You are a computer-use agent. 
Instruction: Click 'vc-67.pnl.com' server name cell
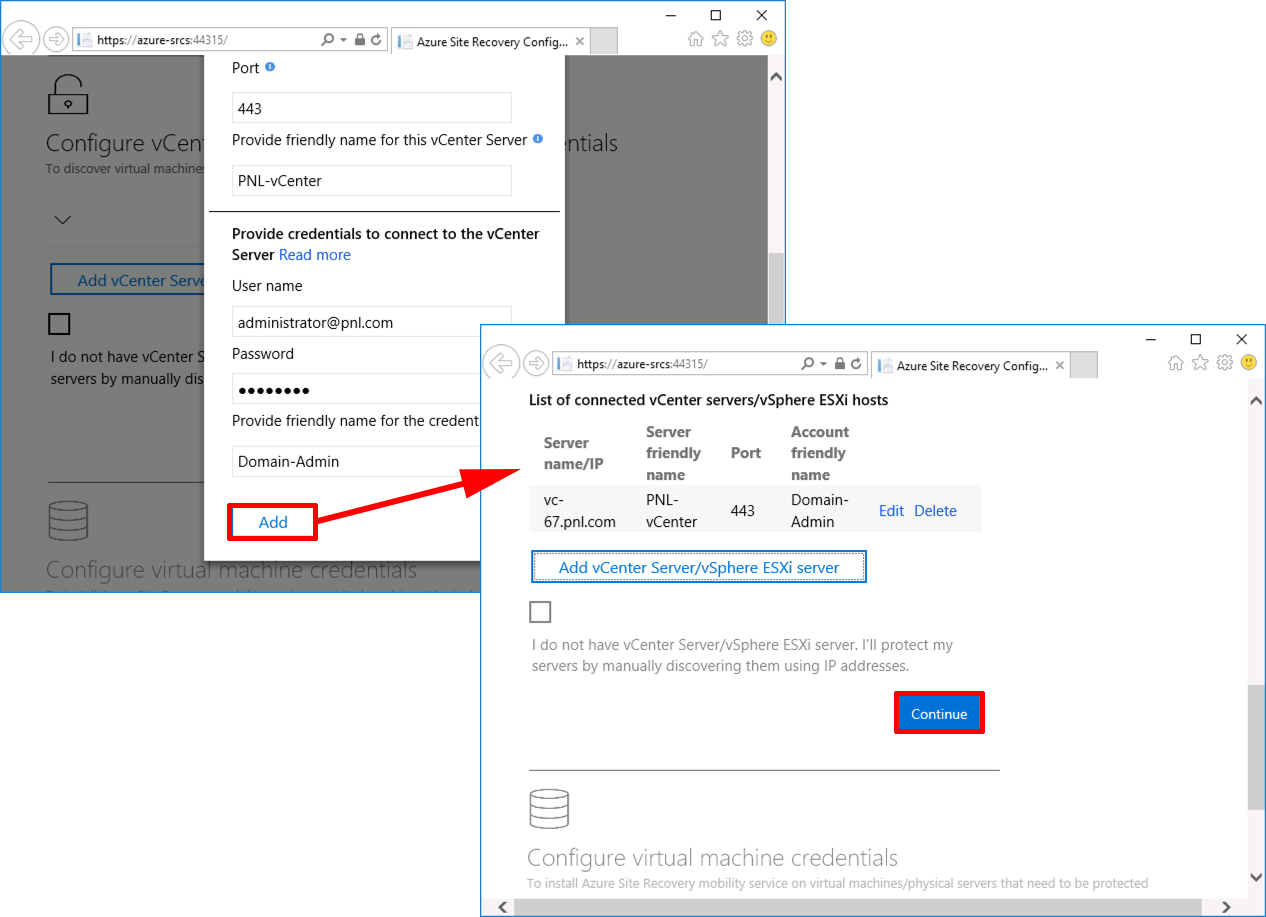coord(580,510)
